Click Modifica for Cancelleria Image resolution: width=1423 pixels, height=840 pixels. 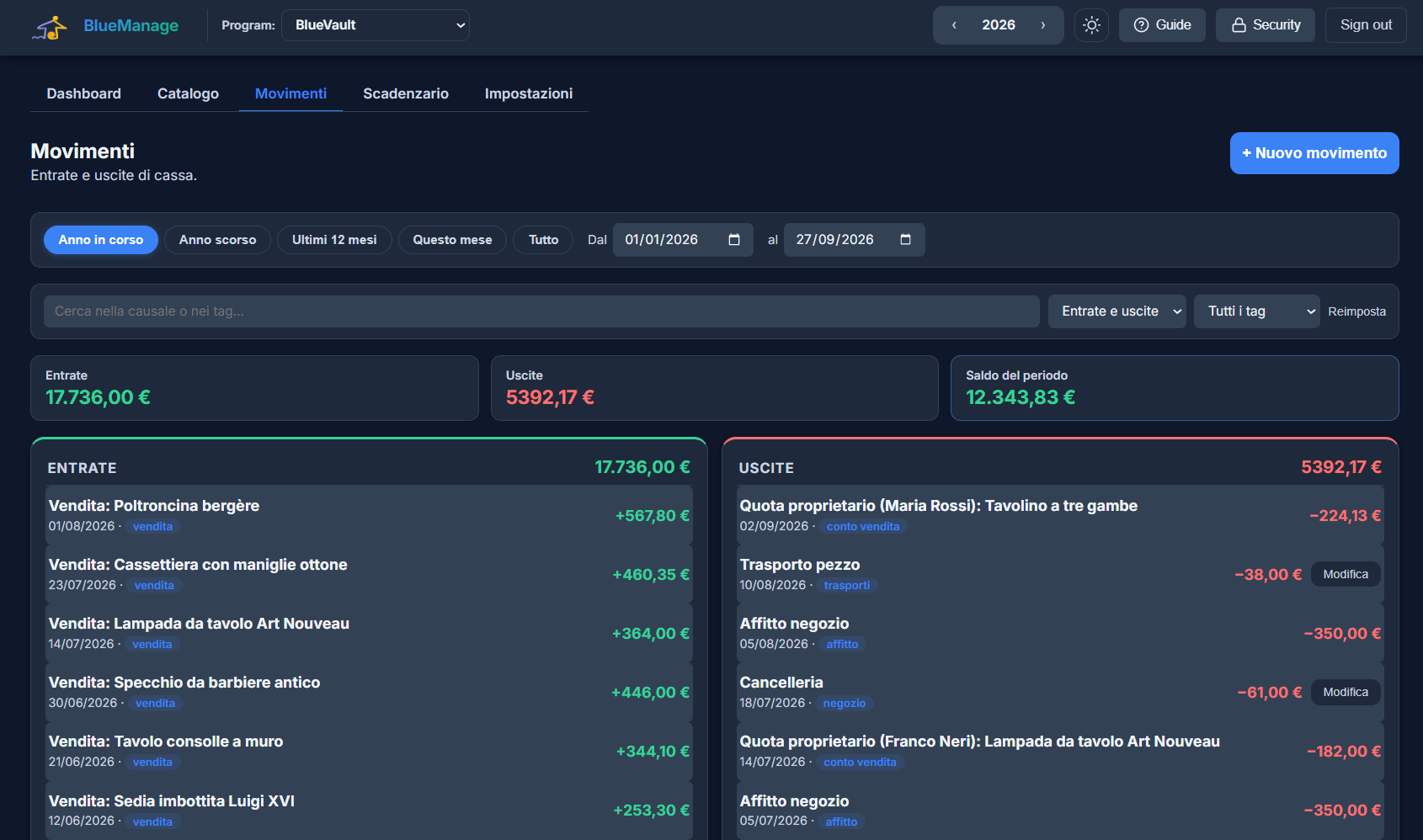pyautogui.click(x=1346, y=692)
